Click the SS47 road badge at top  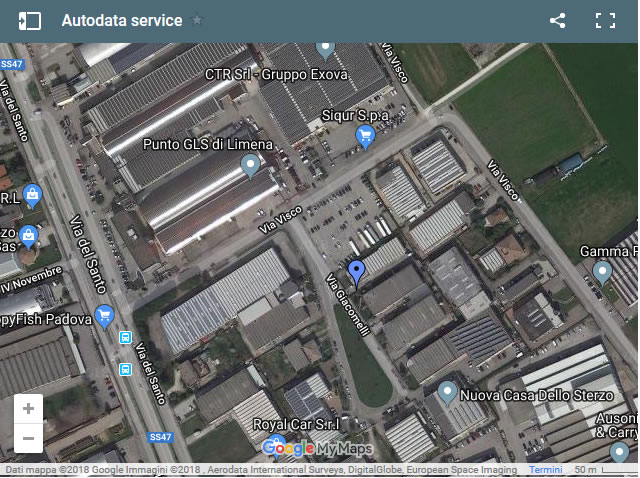point(12,64)
